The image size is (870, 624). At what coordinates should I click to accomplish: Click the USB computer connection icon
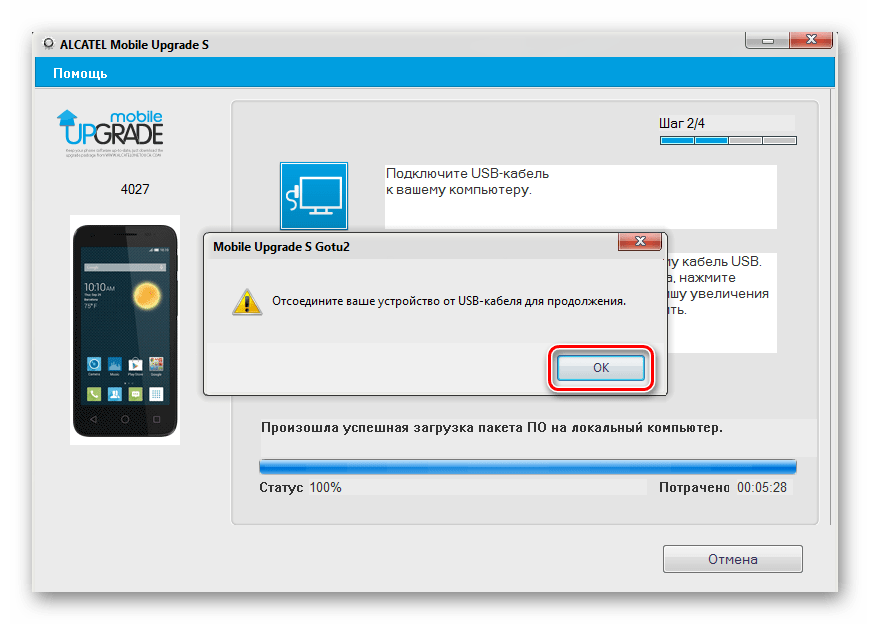click(x=314, y=196)
